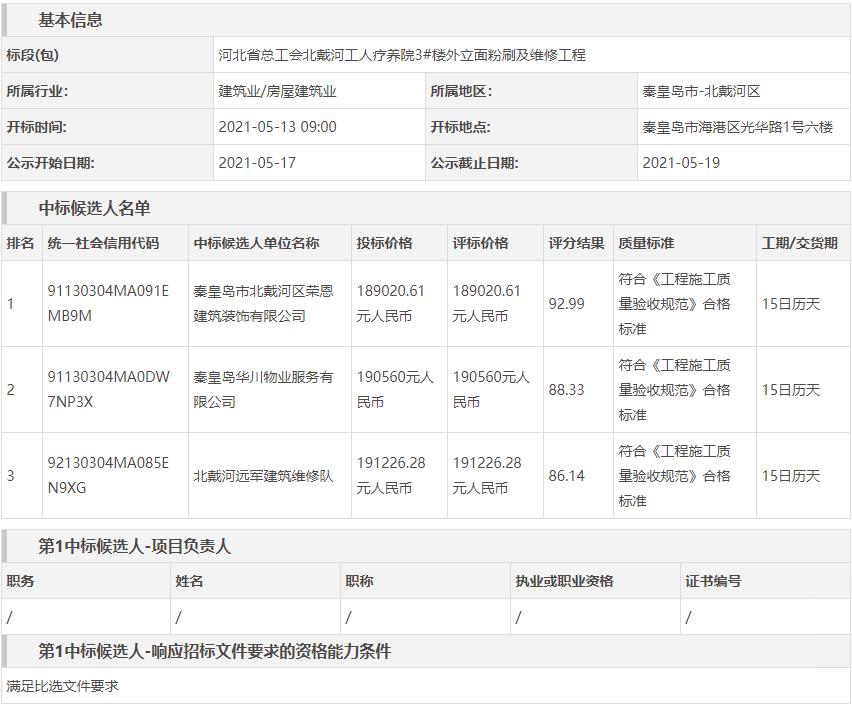This screenshot has width=852, height=704.
Task: Click the 统一社会信用代码 column header
Action: [103, 243]
